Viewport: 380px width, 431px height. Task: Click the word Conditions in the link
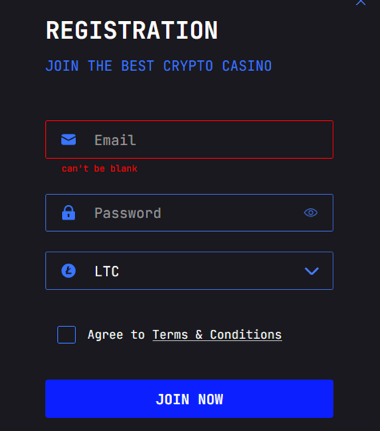pos(246,335)
